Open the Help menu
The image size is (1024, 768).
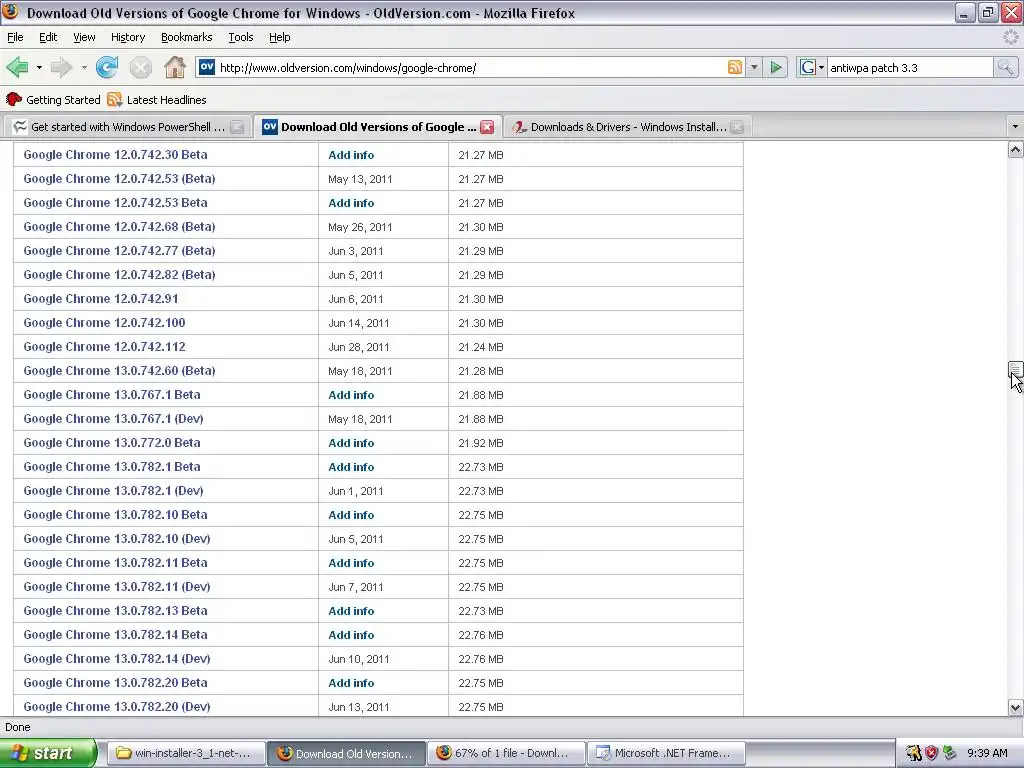click(x=280, y=37)
